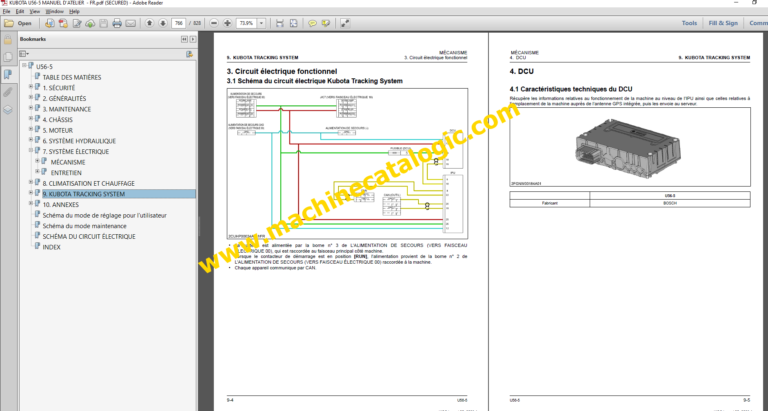Viewport: 768px width, 411px height.
Task: Click the Convert file to PDF icon
Action: click(49, 23)
